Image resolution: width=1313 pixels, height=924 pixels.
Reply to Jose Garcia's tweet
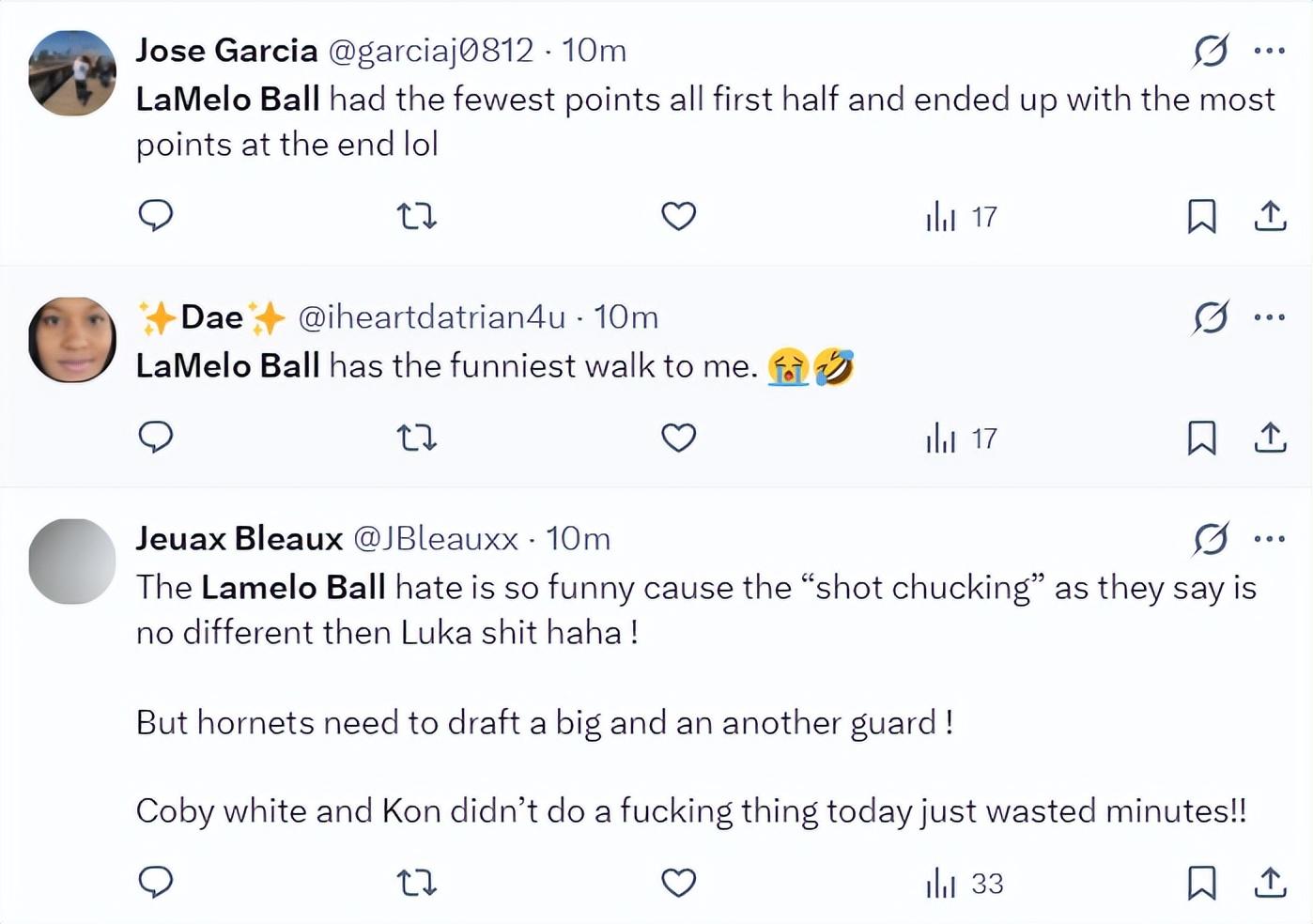[x=156, y=216]
